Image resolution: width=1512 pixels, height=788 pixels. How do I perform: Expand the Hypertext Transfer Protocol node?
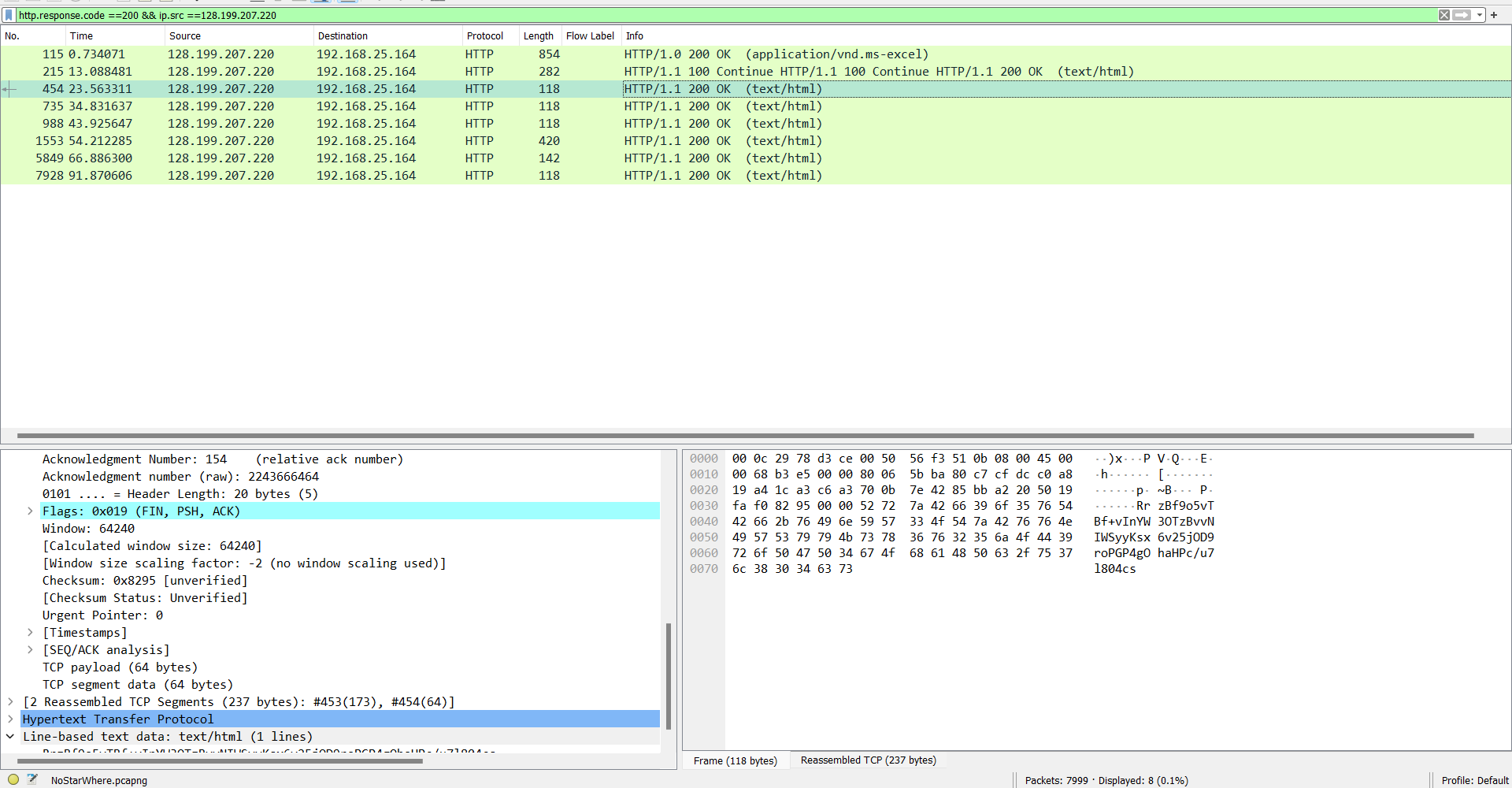tap(10, 719)
